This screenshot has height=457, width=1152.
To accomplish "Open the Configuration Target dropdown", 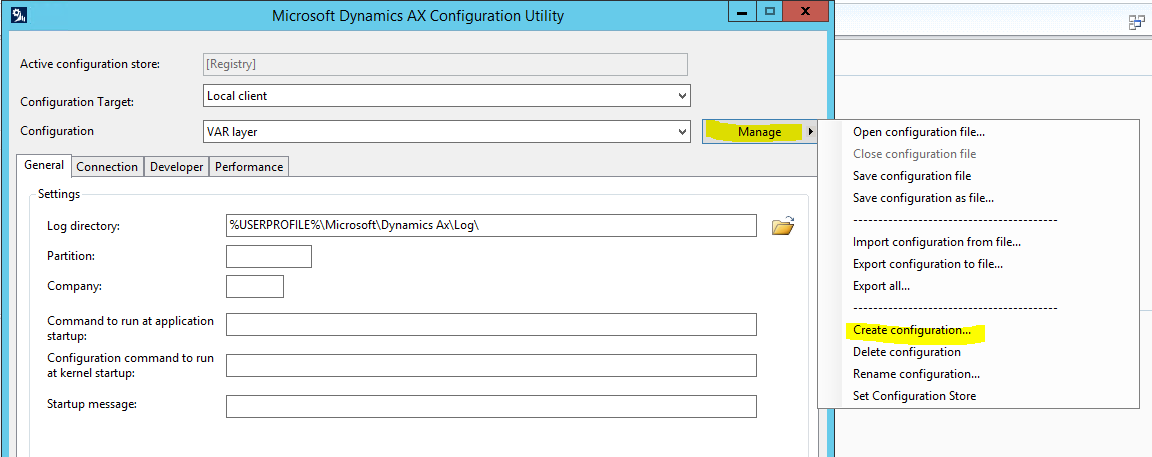I will (x=446, y=96).
